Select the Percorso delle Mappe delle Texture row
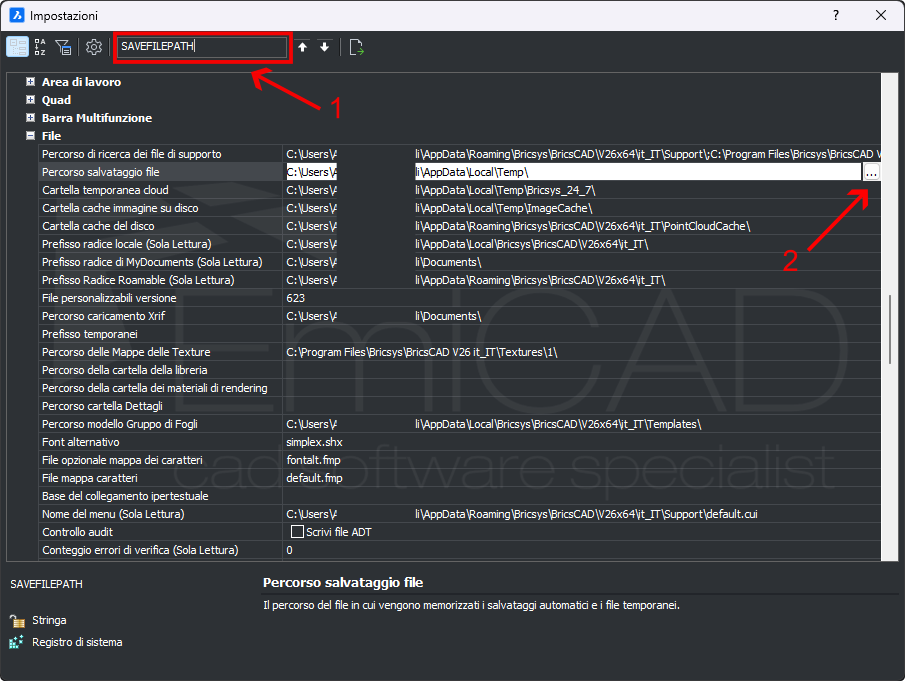This screenshot has height=681, width=905. point(126,352)
